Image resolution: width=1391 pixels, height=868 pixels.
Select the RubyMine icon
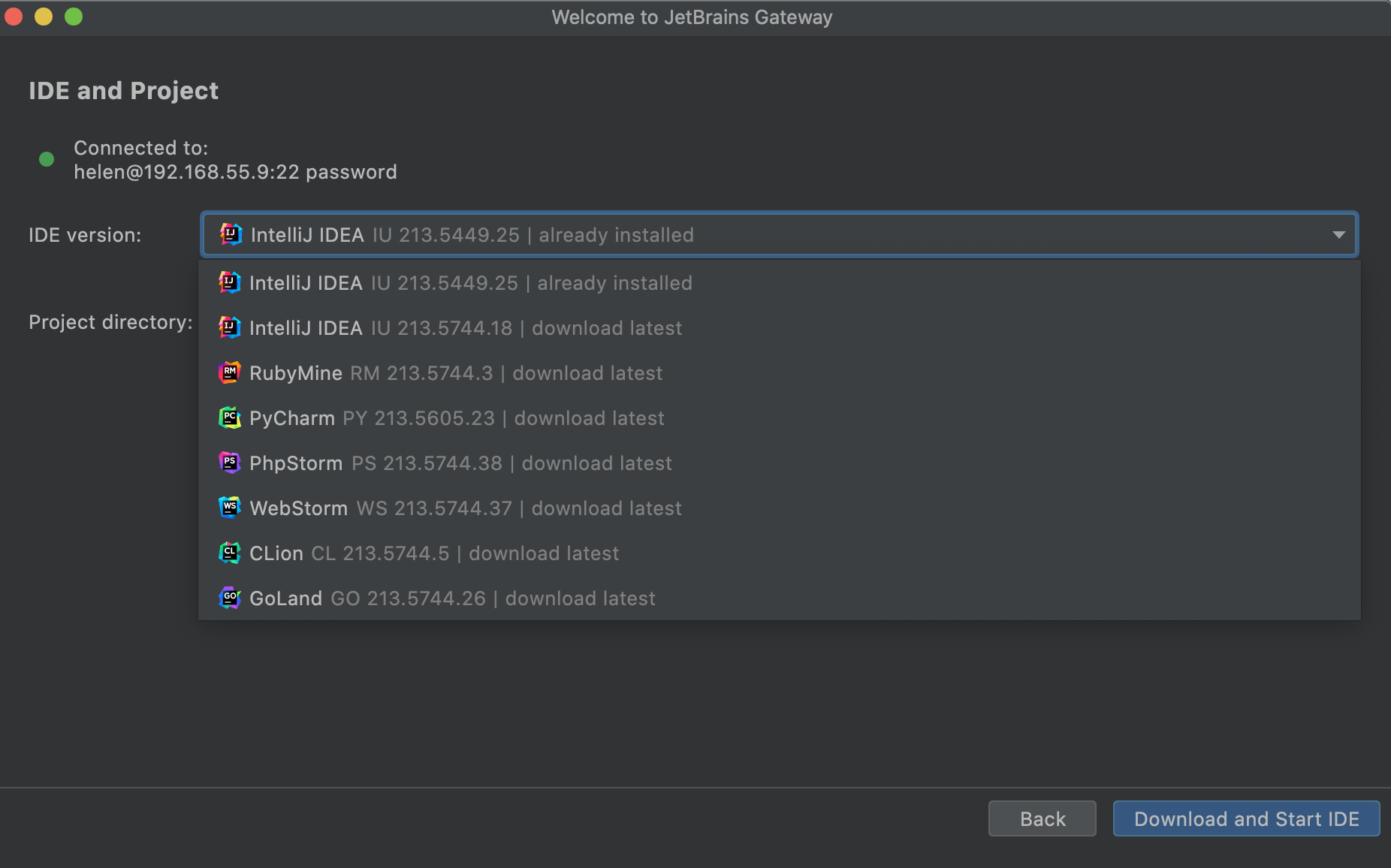pyautogui.click(x=230, y=373)
